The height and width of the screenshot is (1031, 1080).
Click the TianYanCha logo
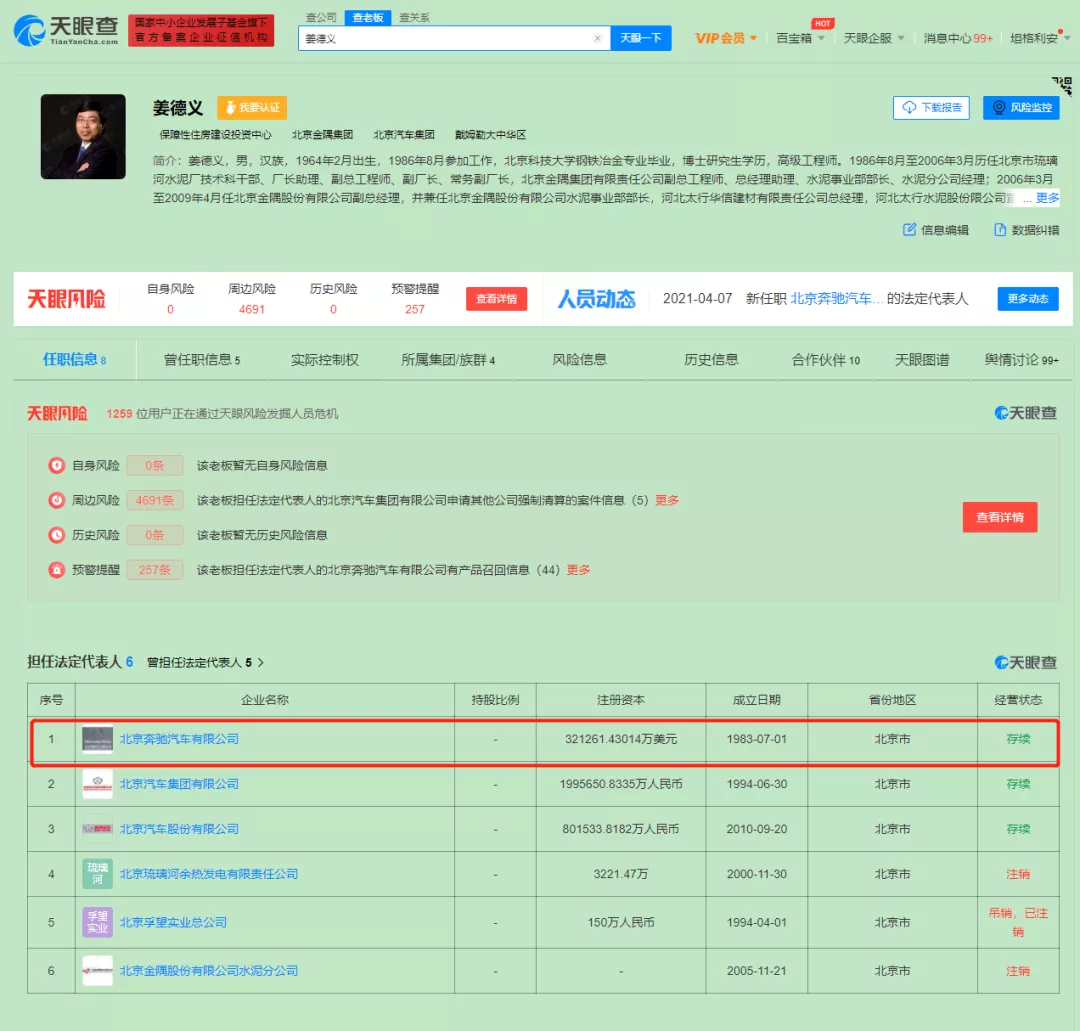(x=66, y=30)
